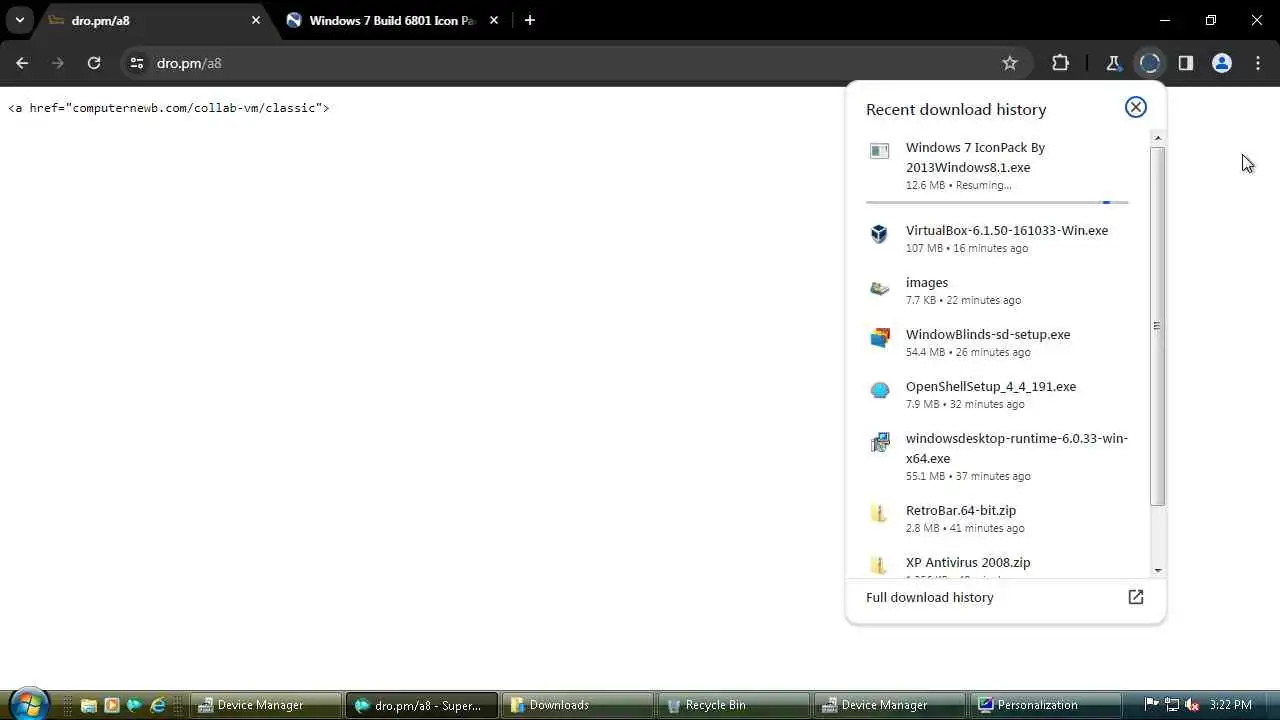Launch Internet Explorer from quick launch
Screen dimensions: 1280x720
pyautogui.click(x=157, y=705)
